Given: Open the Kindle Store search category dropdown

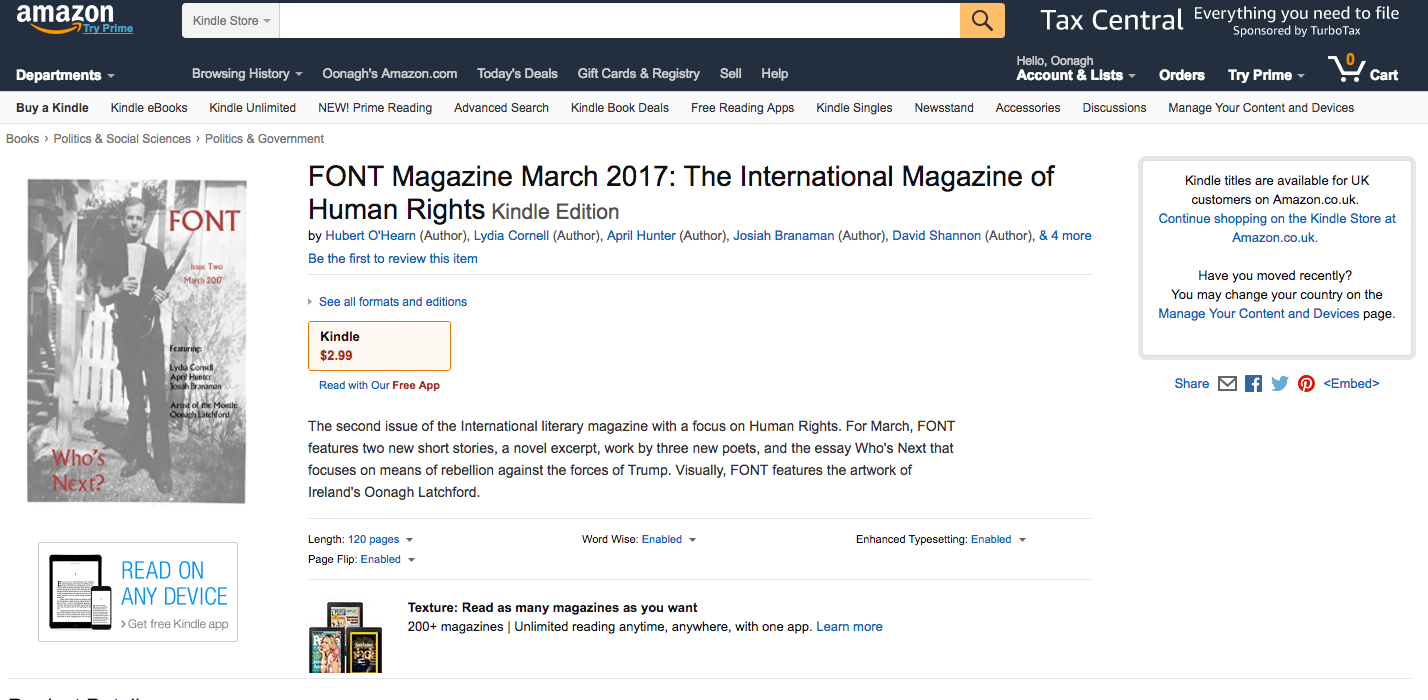Looking at the screenshot, I should click(231, 21).
